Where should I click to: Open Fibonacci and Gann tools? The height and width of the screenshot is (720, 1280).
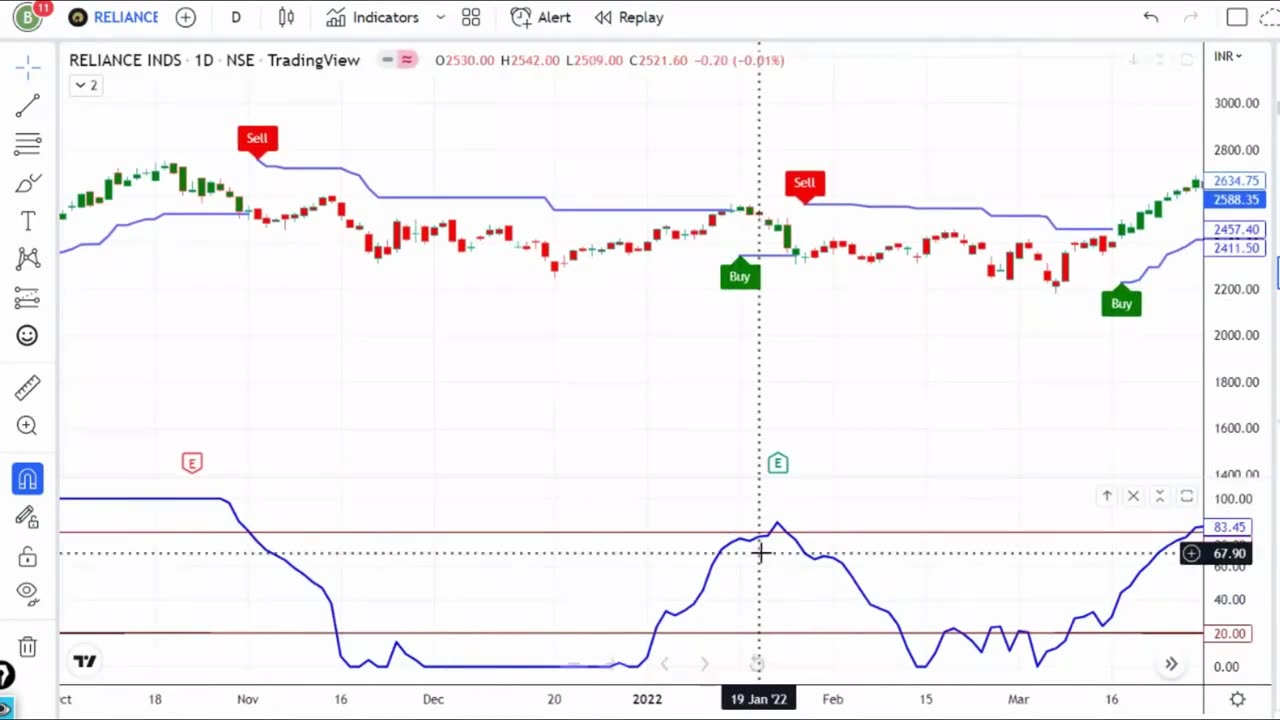[x=28, y=144]
